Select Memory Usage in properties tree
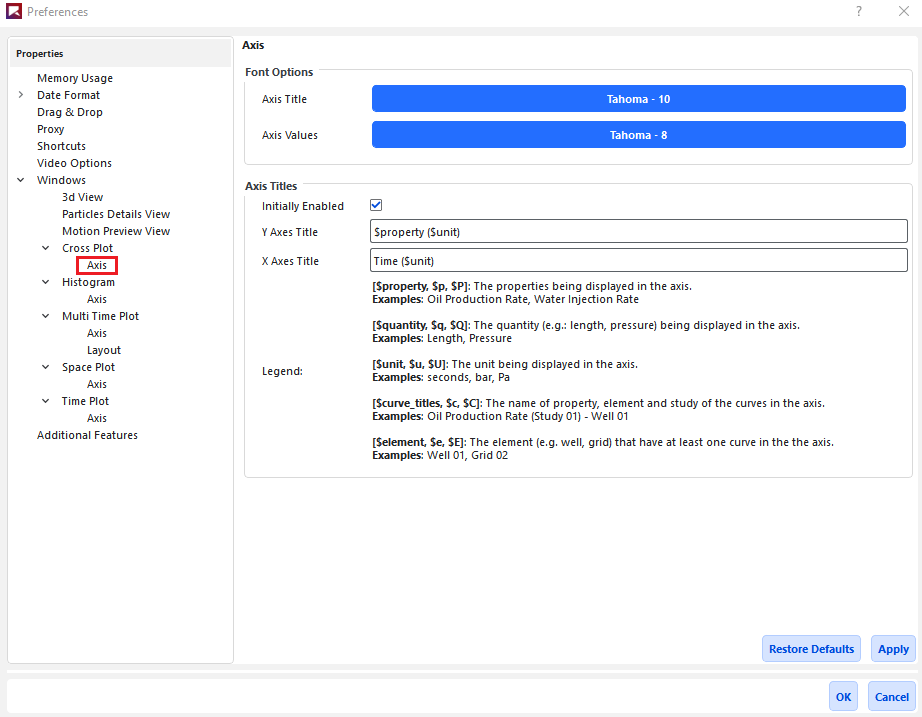 click(75, 78)
